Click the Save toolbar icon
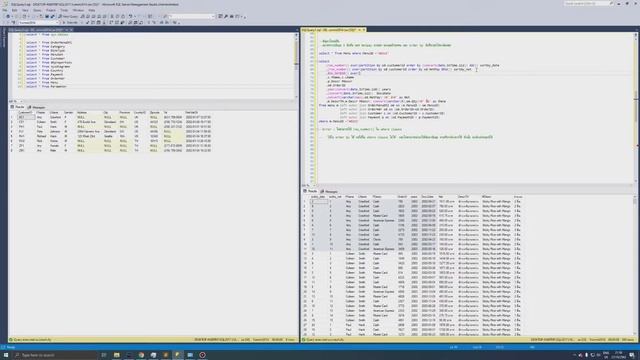640x360 pixels. coord(47,16)
